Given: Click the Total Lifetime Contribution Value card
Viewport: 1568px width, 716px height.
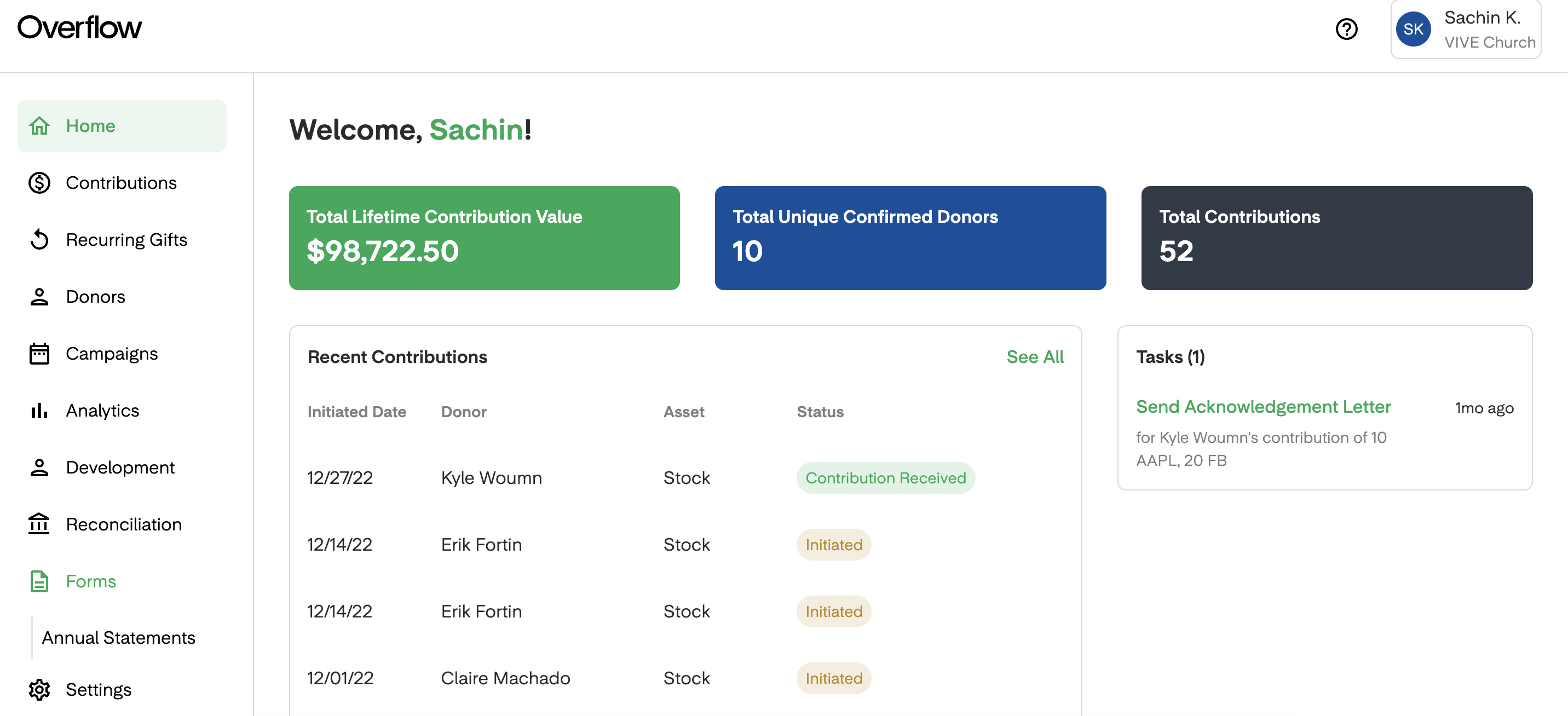Looking at the screenshot, I should pos(484,238).
